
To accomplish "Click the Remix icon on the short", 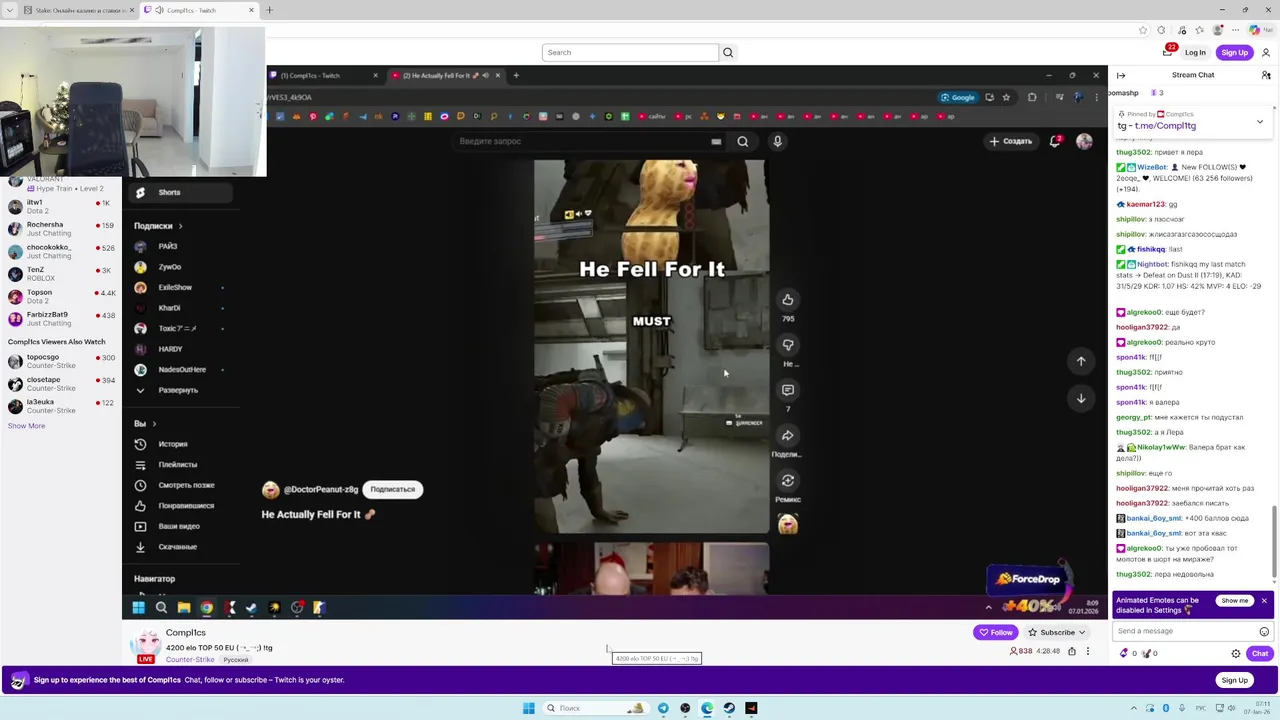I will click(788, 481).
